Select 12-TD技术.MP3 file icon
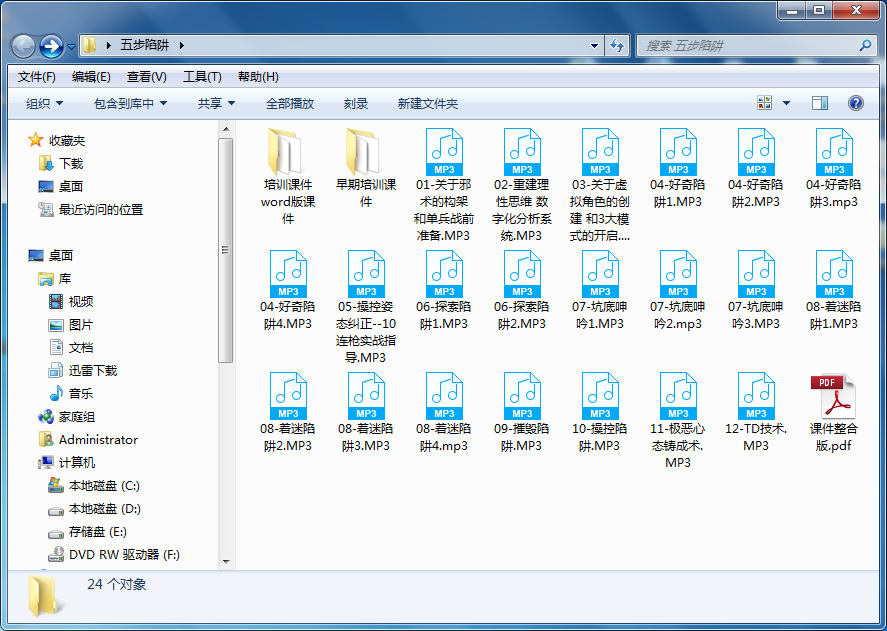 [x=756, y=397]
